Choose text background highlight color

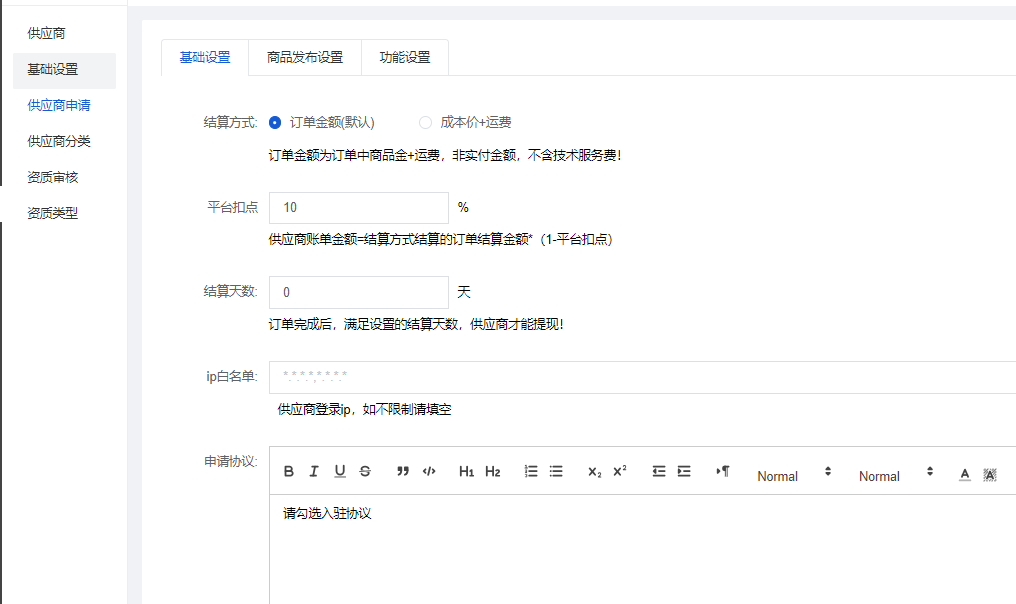coord(990,473)
